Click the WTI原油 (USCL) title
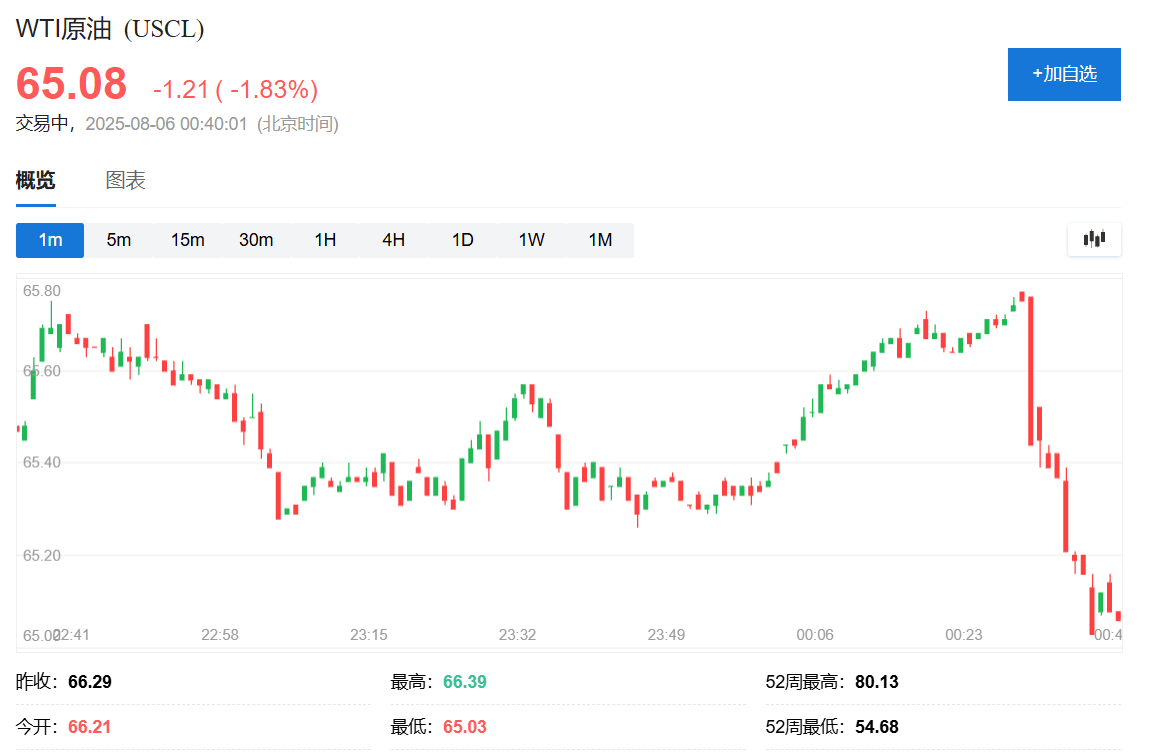Screen dimensions: 1150x753 click(x=110, y=30)
